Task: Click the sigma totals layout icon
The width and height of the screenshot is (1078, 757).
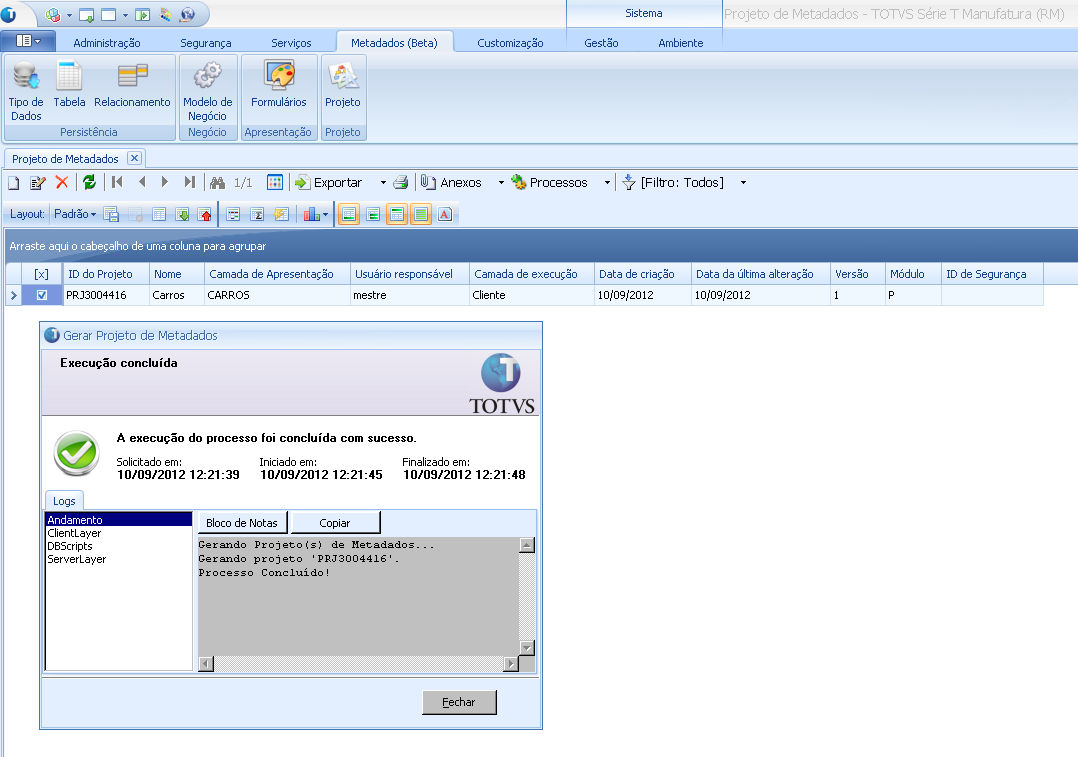Action: (257, 215)
